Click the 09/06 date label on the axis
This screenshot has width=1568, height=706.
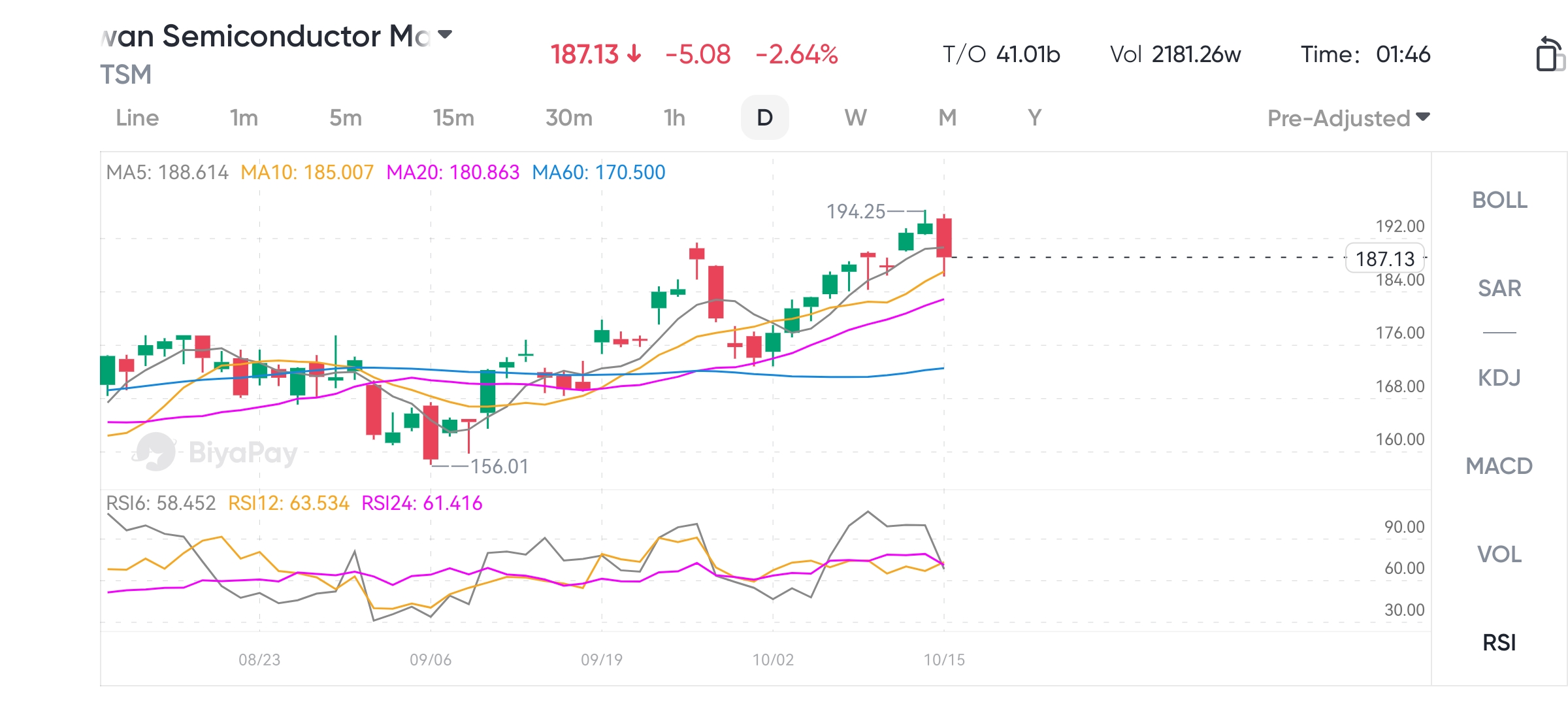click(431, 660)
